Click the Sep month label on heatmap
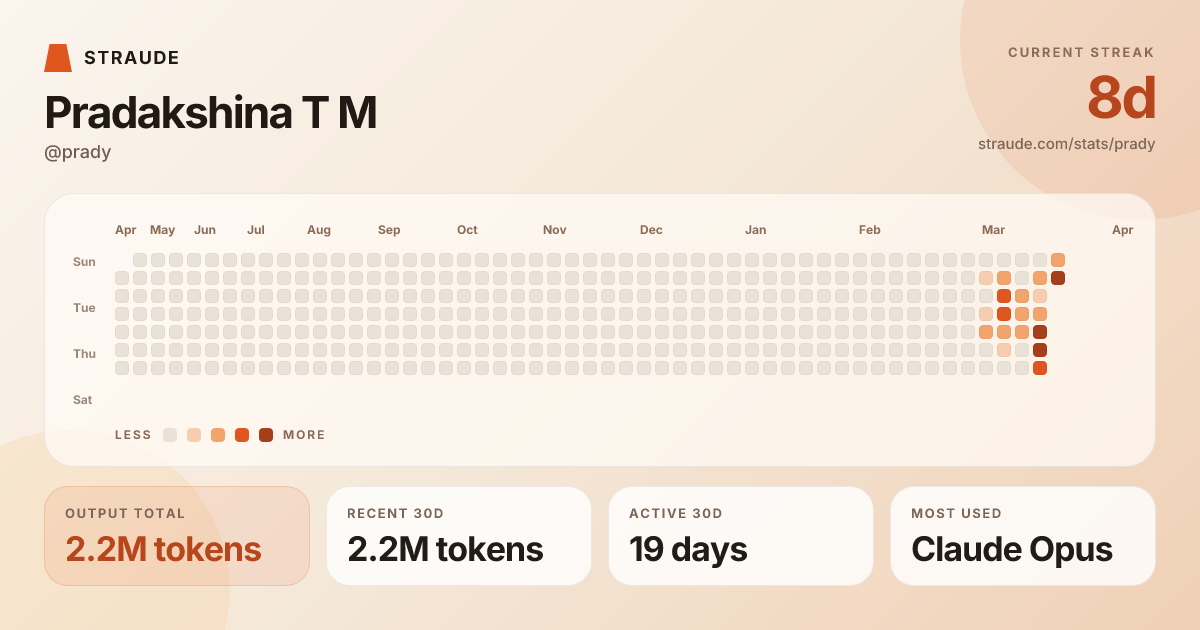1200x630 pixels. pos(389,230)
